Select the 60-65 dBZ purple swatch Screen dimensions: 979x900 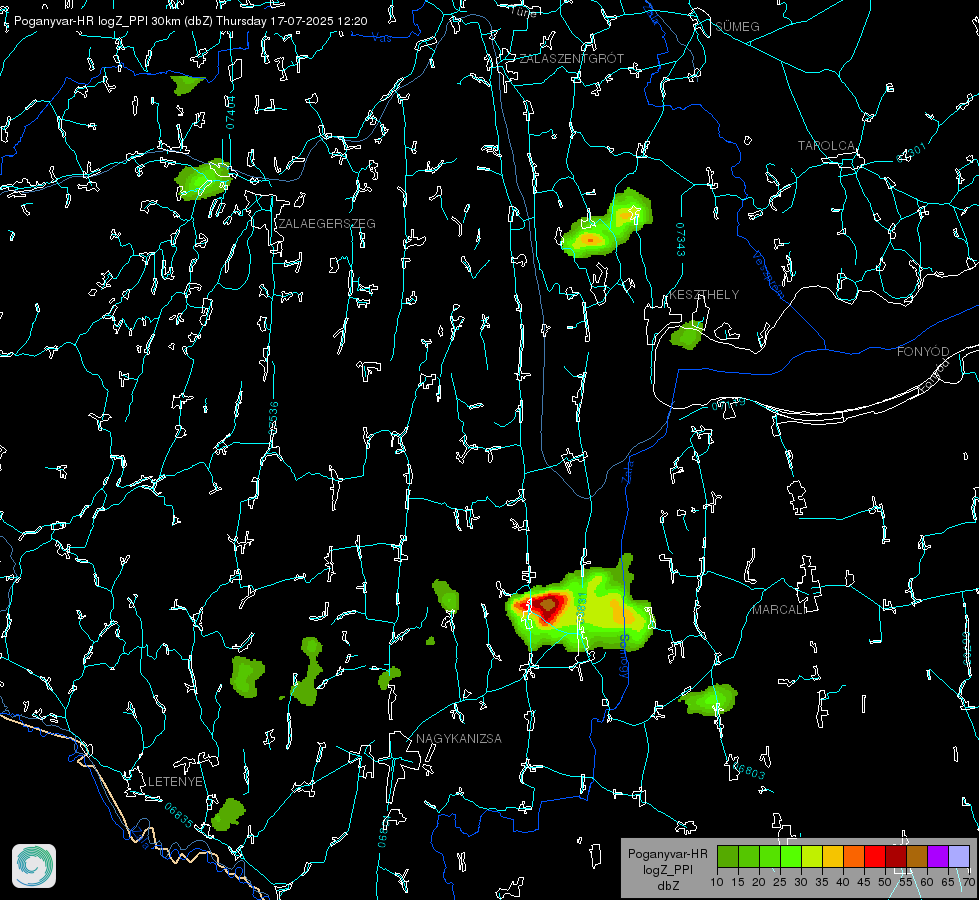click(x=938, y=856)
